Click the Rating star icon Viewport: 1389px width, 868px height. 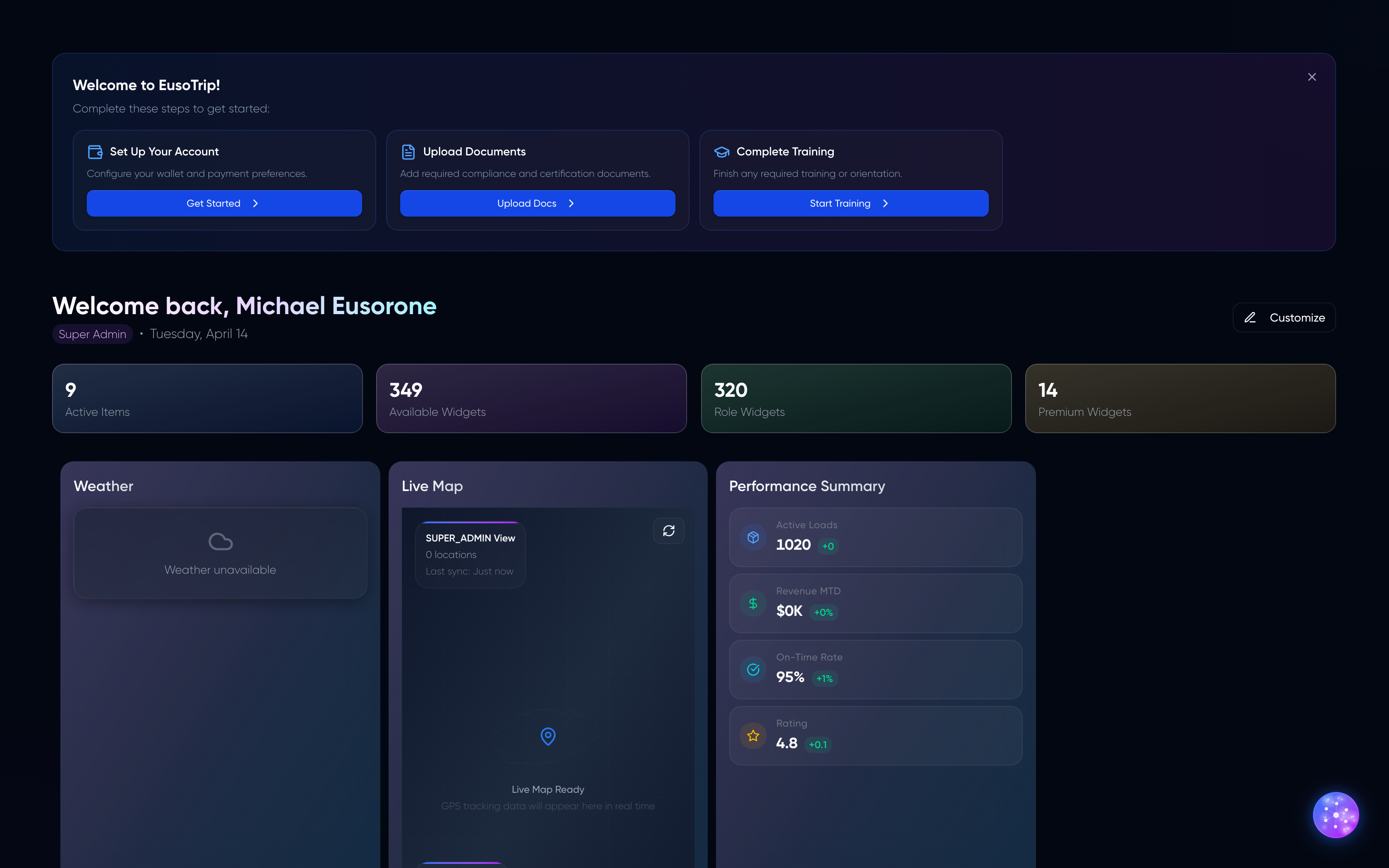pos(753,735)
